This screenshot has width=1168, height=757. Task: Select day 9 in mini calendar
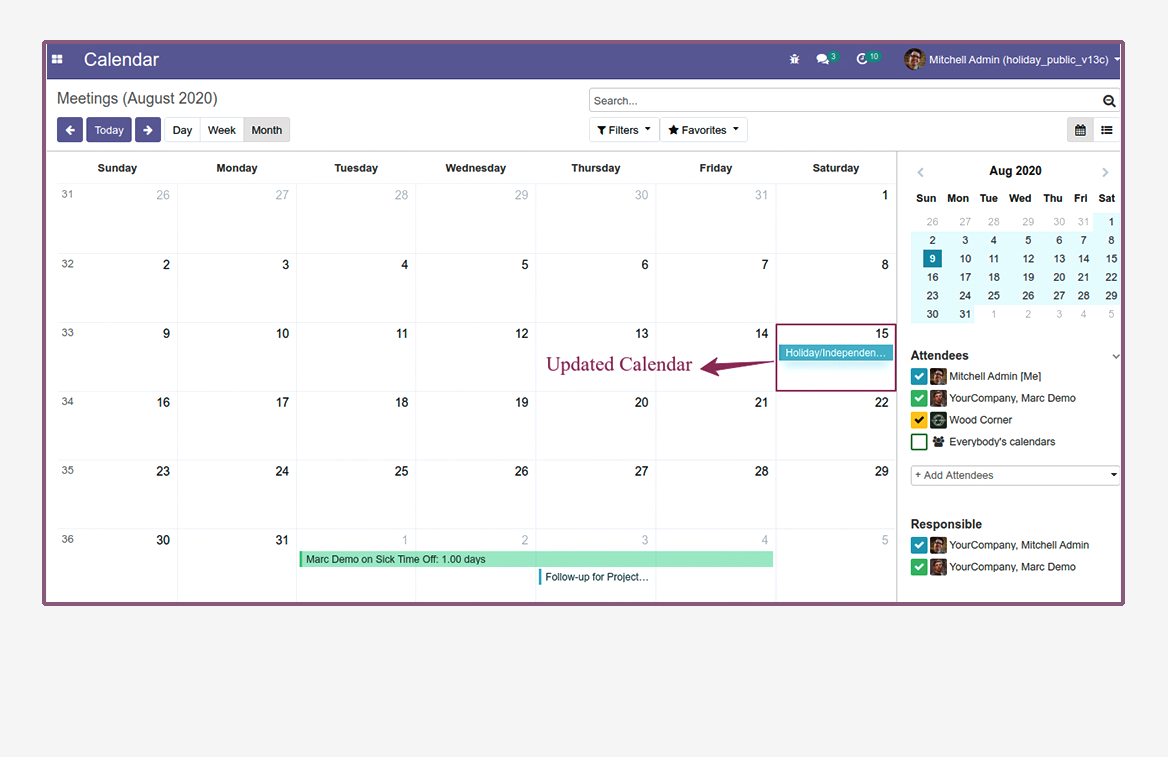point(932,259)
